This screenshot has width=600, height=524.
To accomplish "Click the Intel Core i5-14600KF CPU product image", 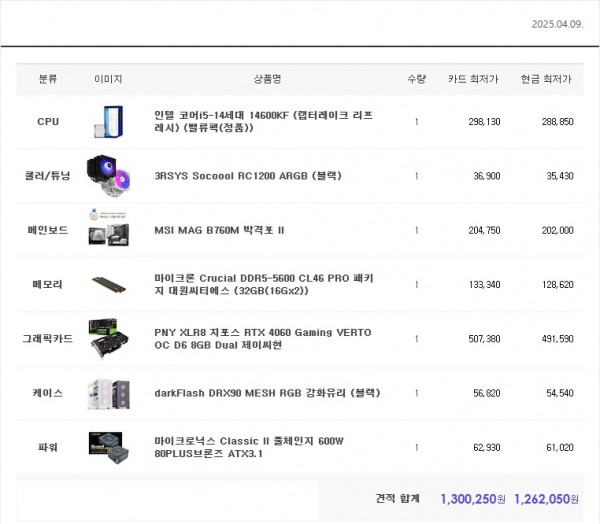I will pyautogui.click(x=108, y=122).
